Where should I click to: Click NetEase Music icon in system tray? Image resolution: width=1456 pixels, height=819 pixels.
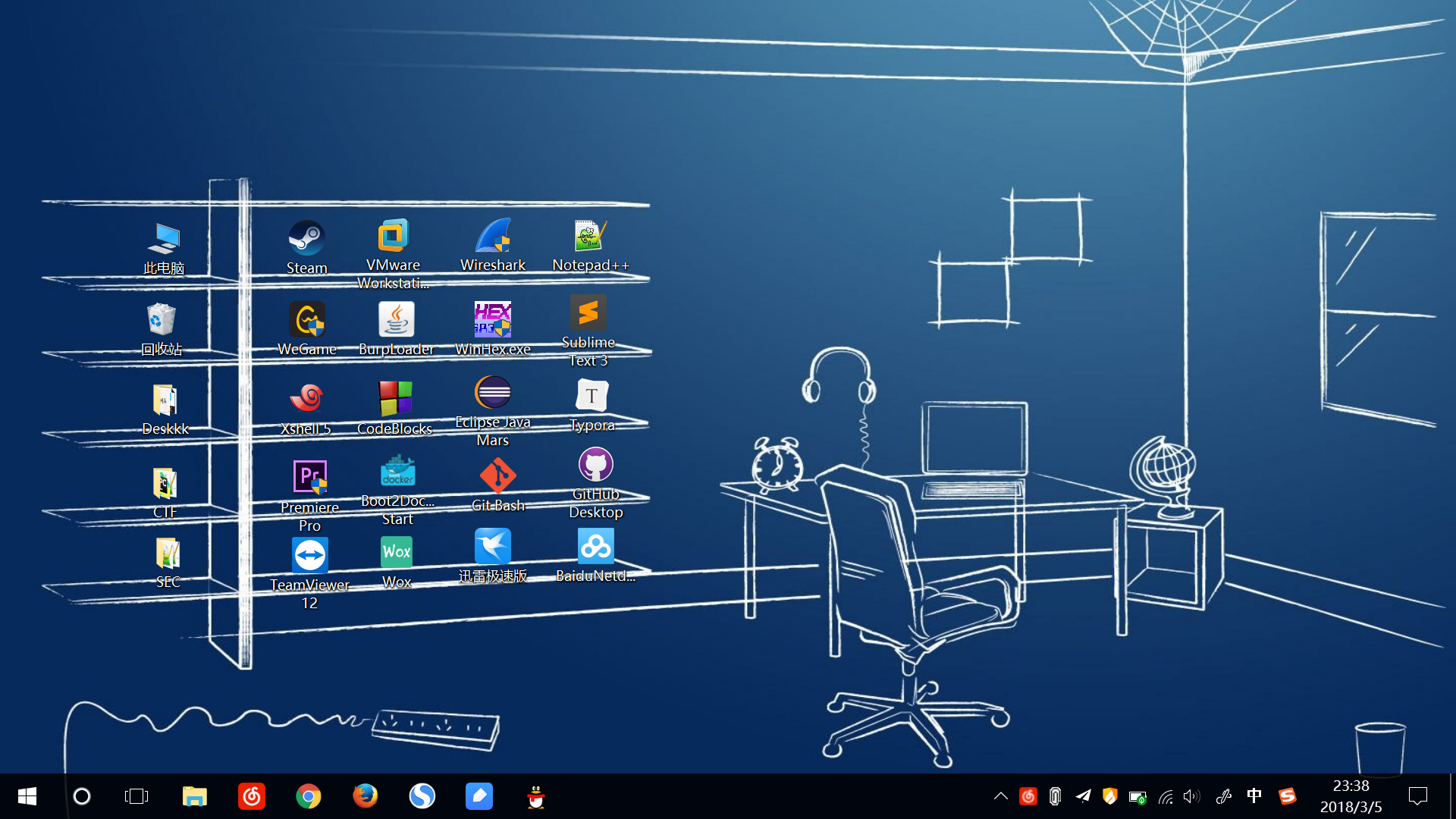coord(1028,796)
